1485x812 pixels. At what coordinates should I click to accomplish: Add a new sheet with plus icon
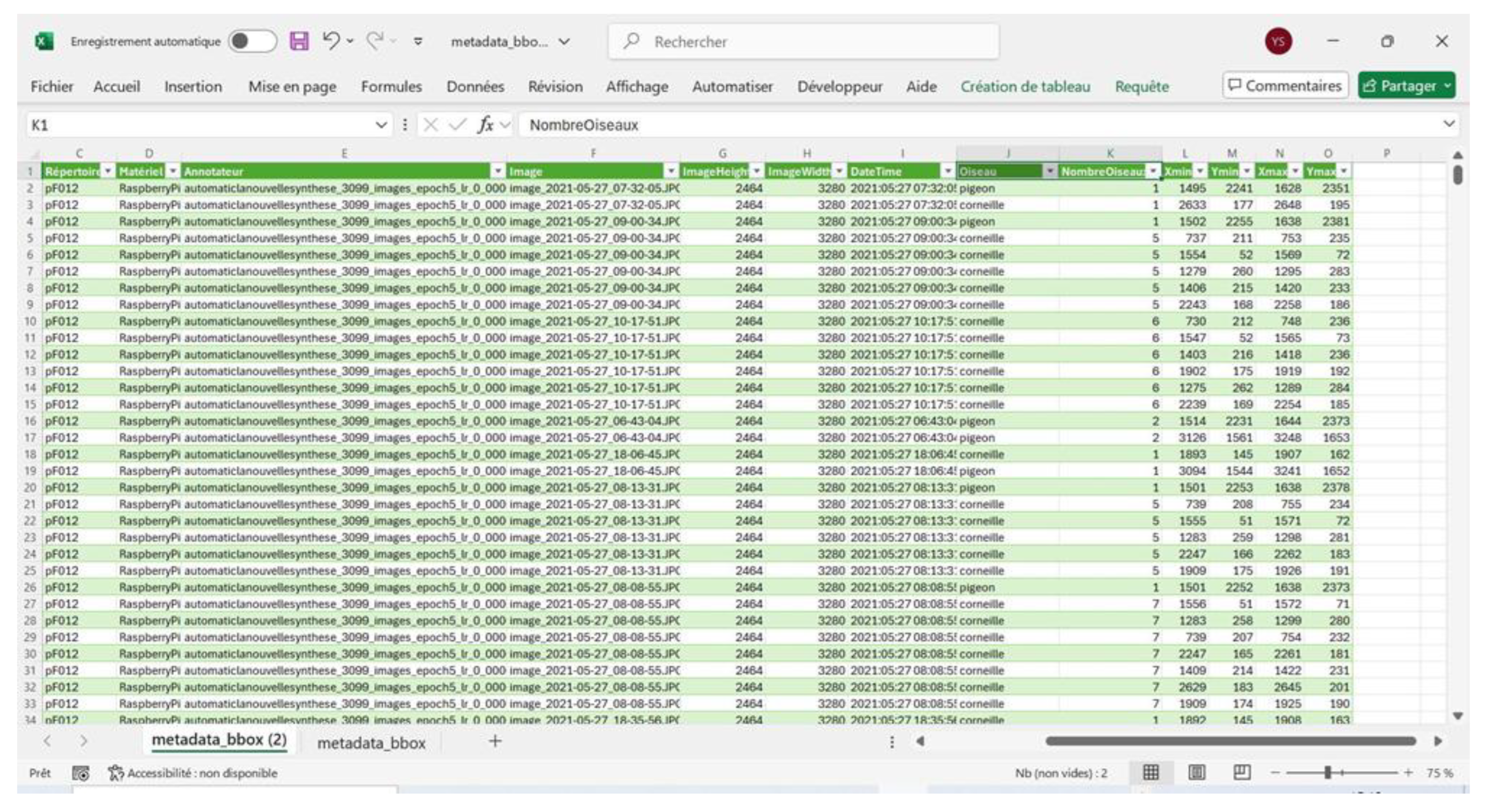tap(495, 742)
